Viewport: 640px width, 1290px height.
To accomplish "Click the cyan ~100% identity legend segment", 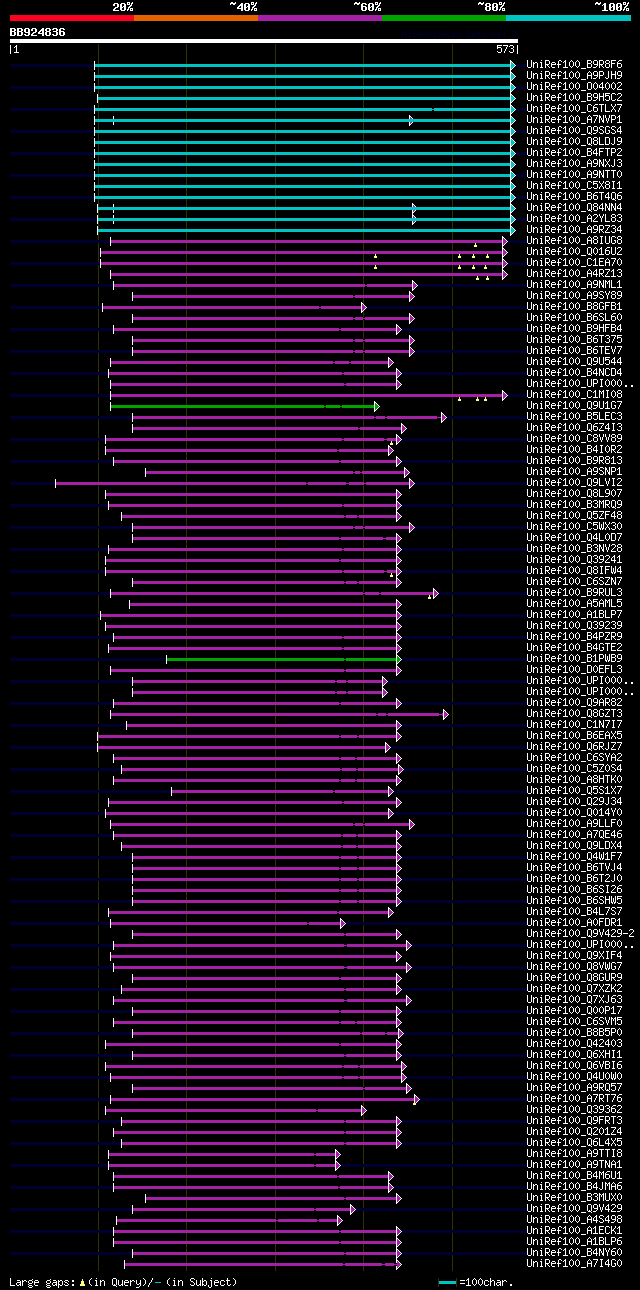I will pos(567,18).
